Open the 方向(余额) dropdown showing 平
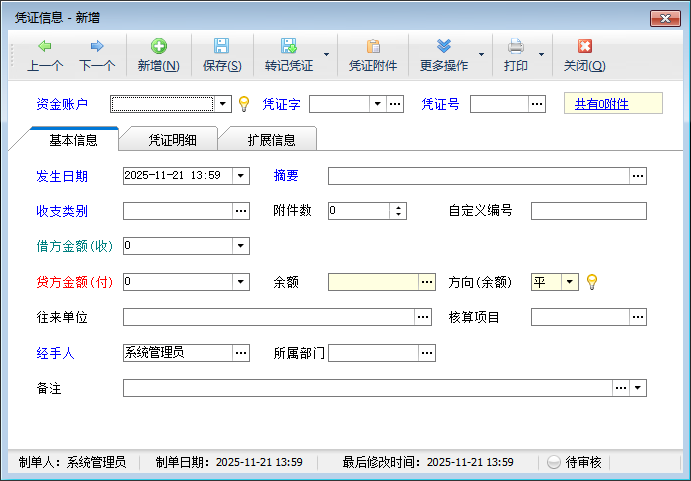The image size is (691, 481). click(x=570, y=283)
